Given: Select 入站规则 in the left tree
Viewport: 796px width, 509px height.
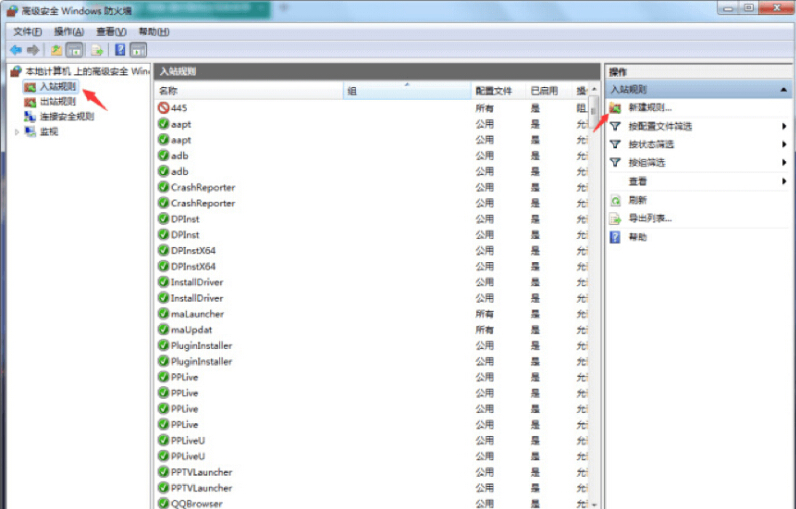Looking at the screenshot, I should click(57, 87).
